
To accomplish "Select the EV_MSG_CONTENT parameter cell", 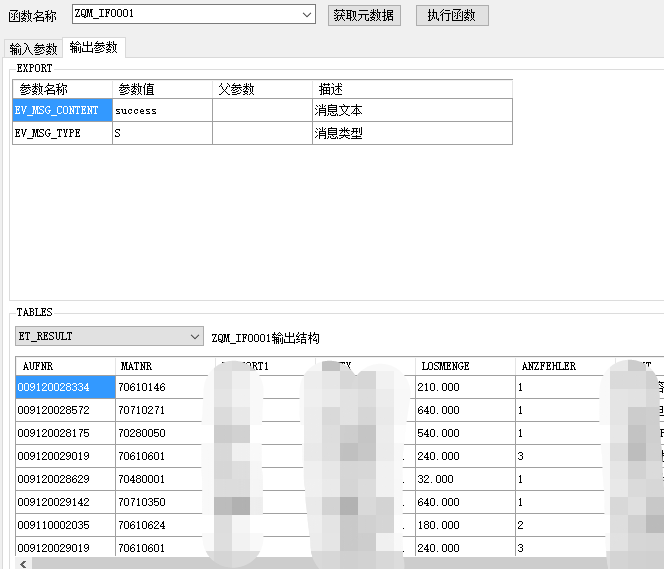I will 63,110.
